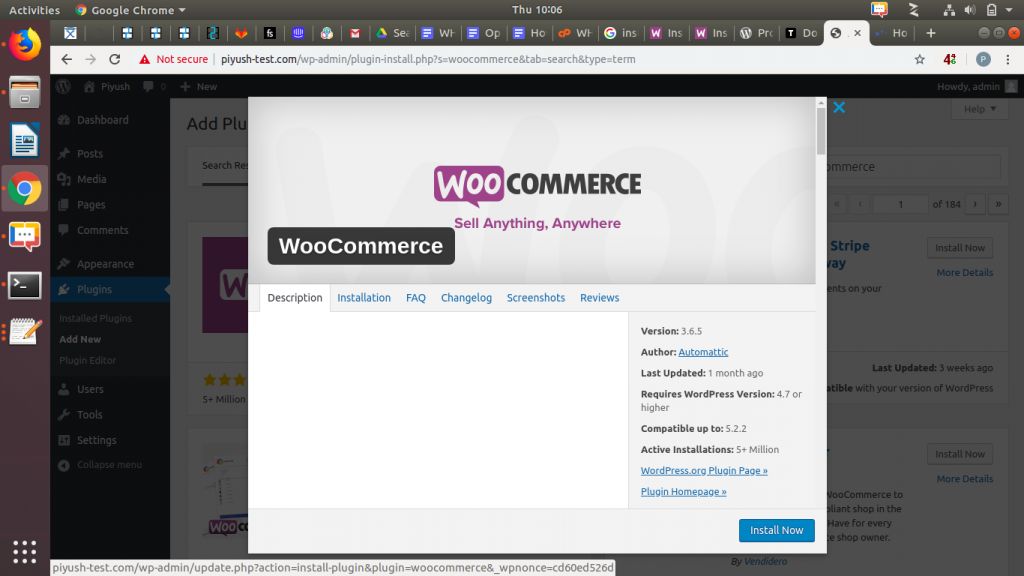The width and height of the screenshot is (1024, 576).
Task: Click the Install Now button in plugin modal
Action: point(776,530)
